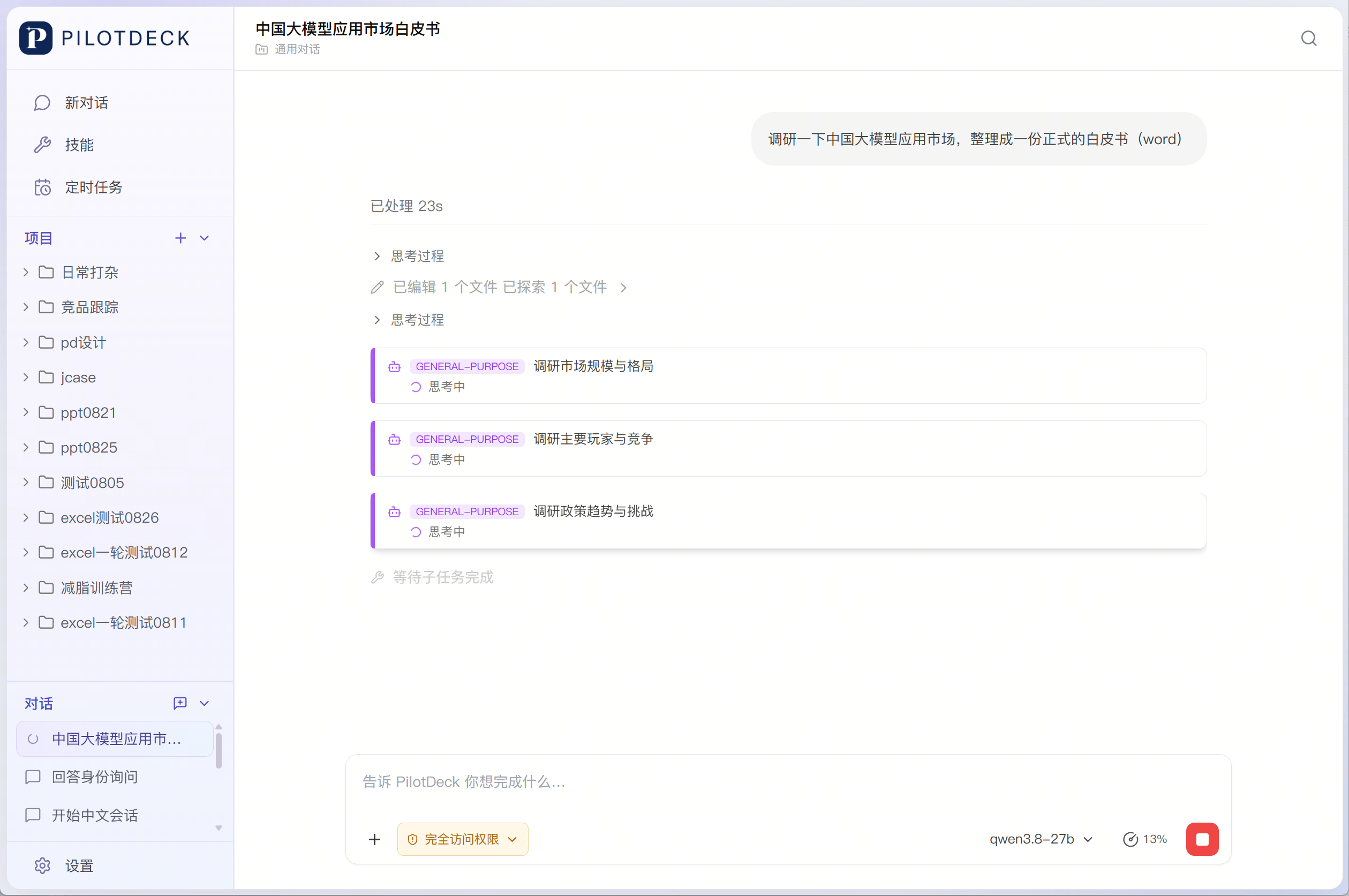Expand 已编辑 1 个文件 details
The image size is (1349, 896).
[499, 287]
